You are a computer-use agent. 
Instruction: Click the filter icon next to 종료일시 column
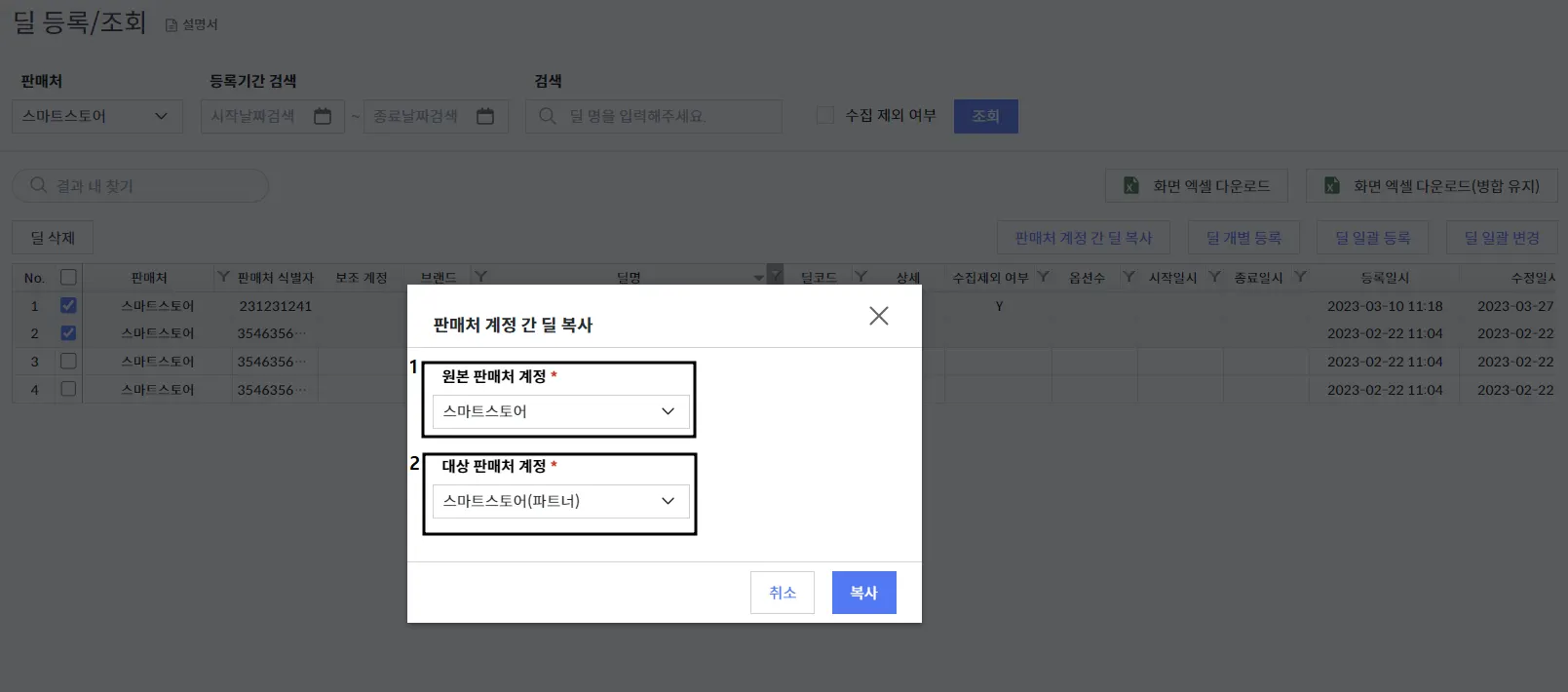[x=1300, y=277]
